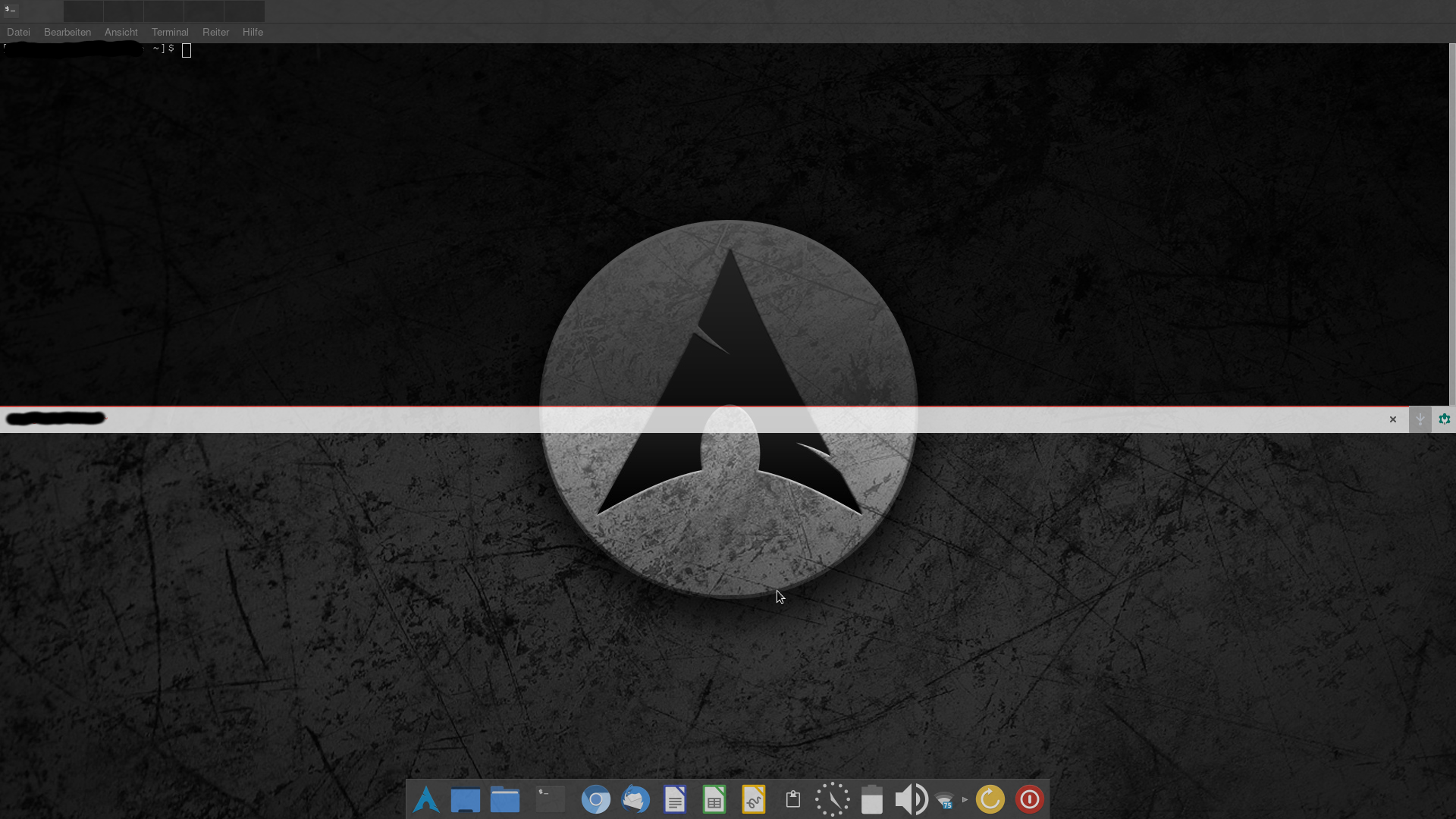The image size is (1456, 819).
Task: Open the wifi network indicator
Action: click(945, 801)
